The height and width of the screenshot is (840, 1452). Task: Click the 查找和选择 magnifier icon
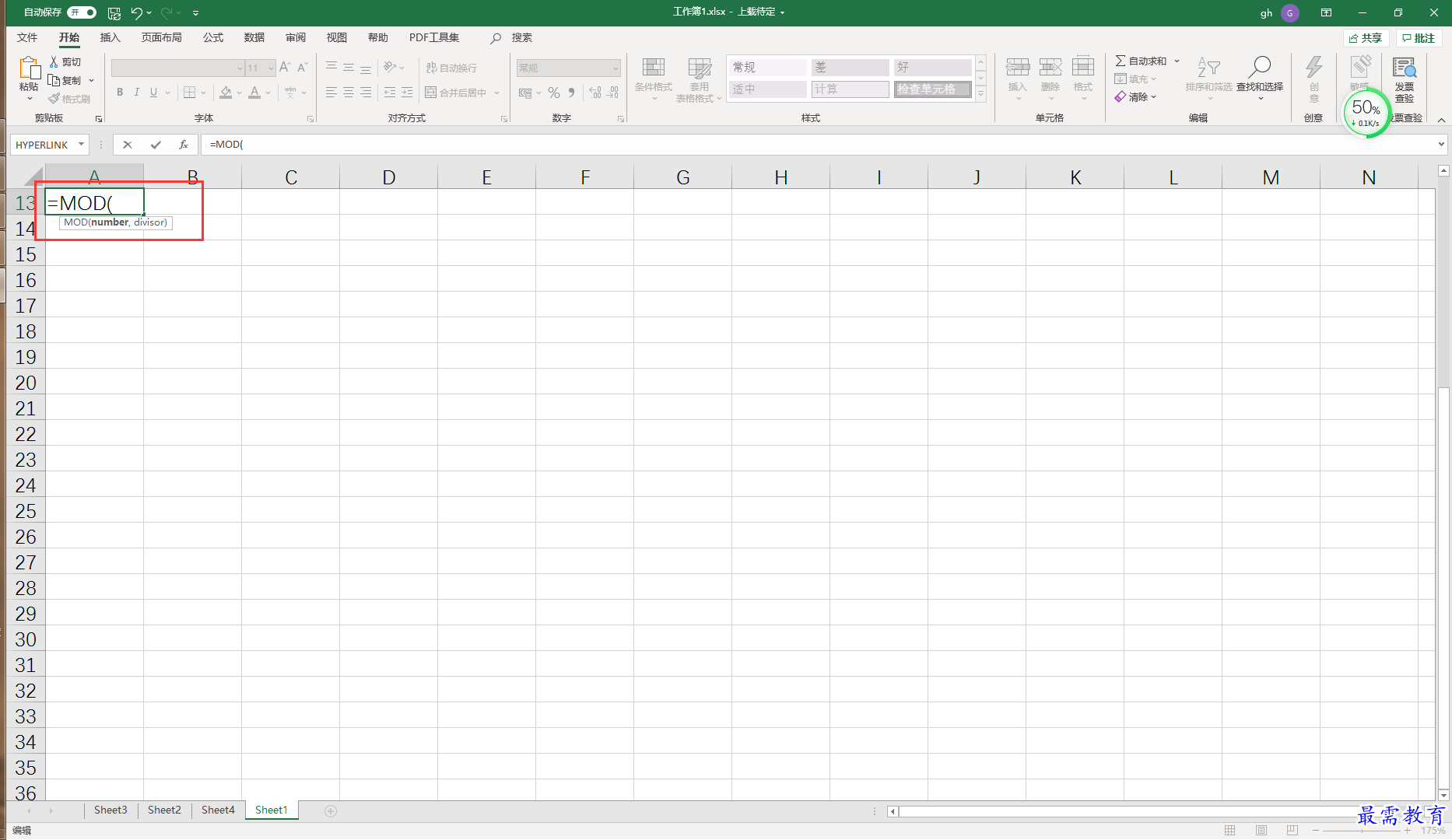(x=1259, y=67)
